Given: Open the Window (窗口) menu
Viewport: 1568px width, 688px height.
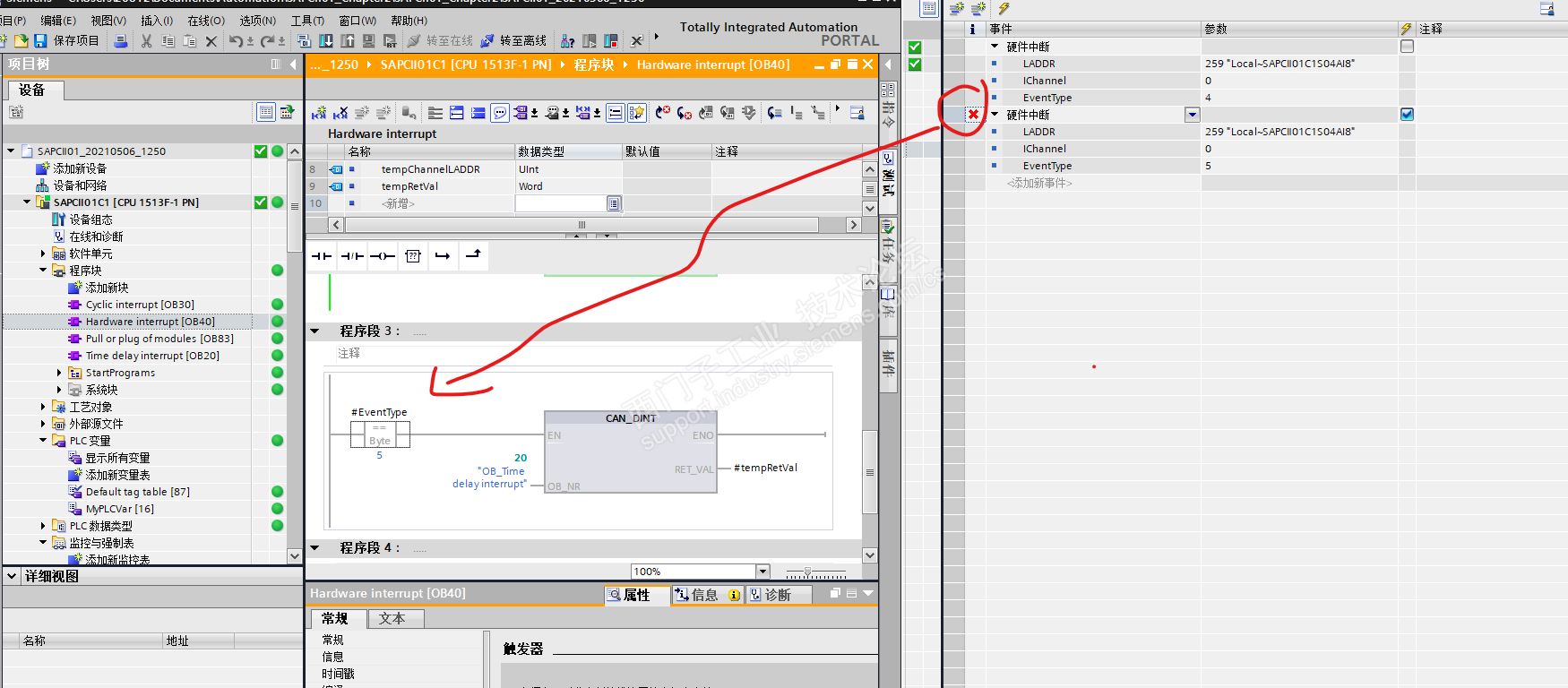Looking at the screenshot, I should [x=358, y=21].
